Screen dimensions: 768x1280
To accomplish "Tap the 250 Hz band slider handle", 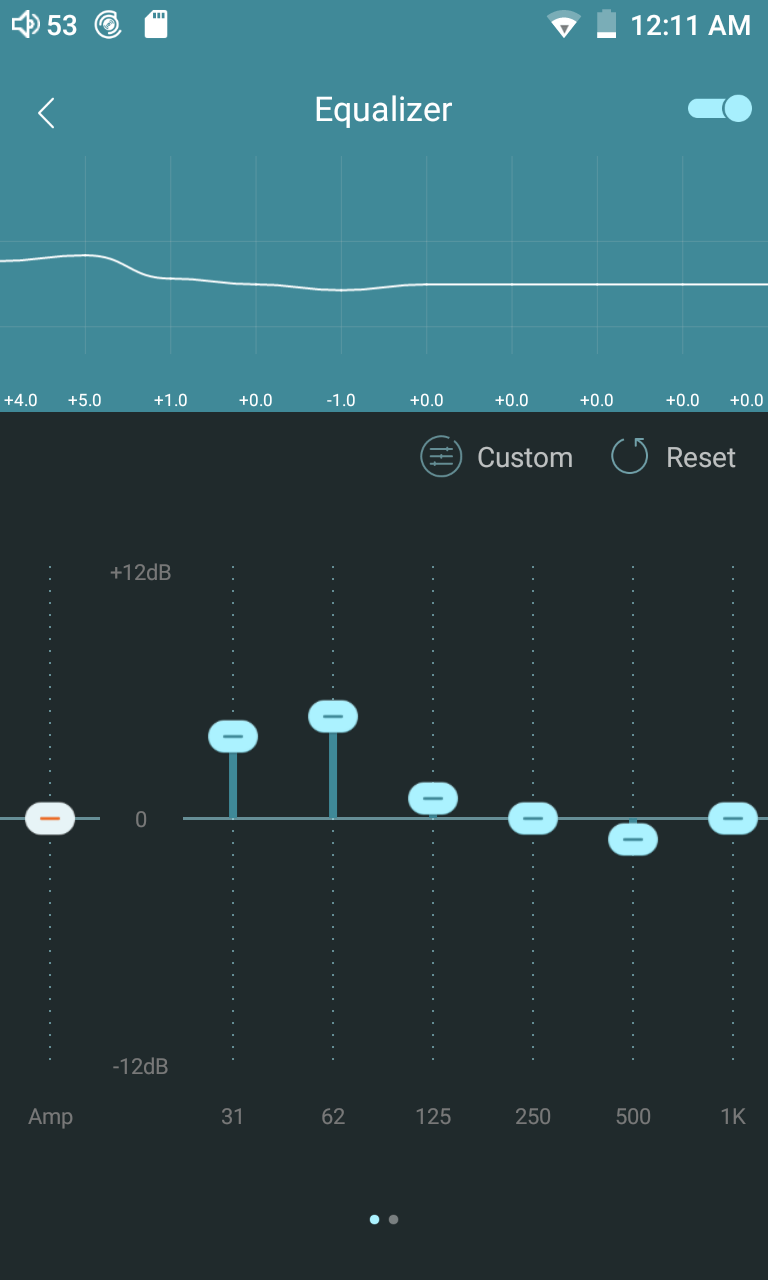I will coord(533,818).
